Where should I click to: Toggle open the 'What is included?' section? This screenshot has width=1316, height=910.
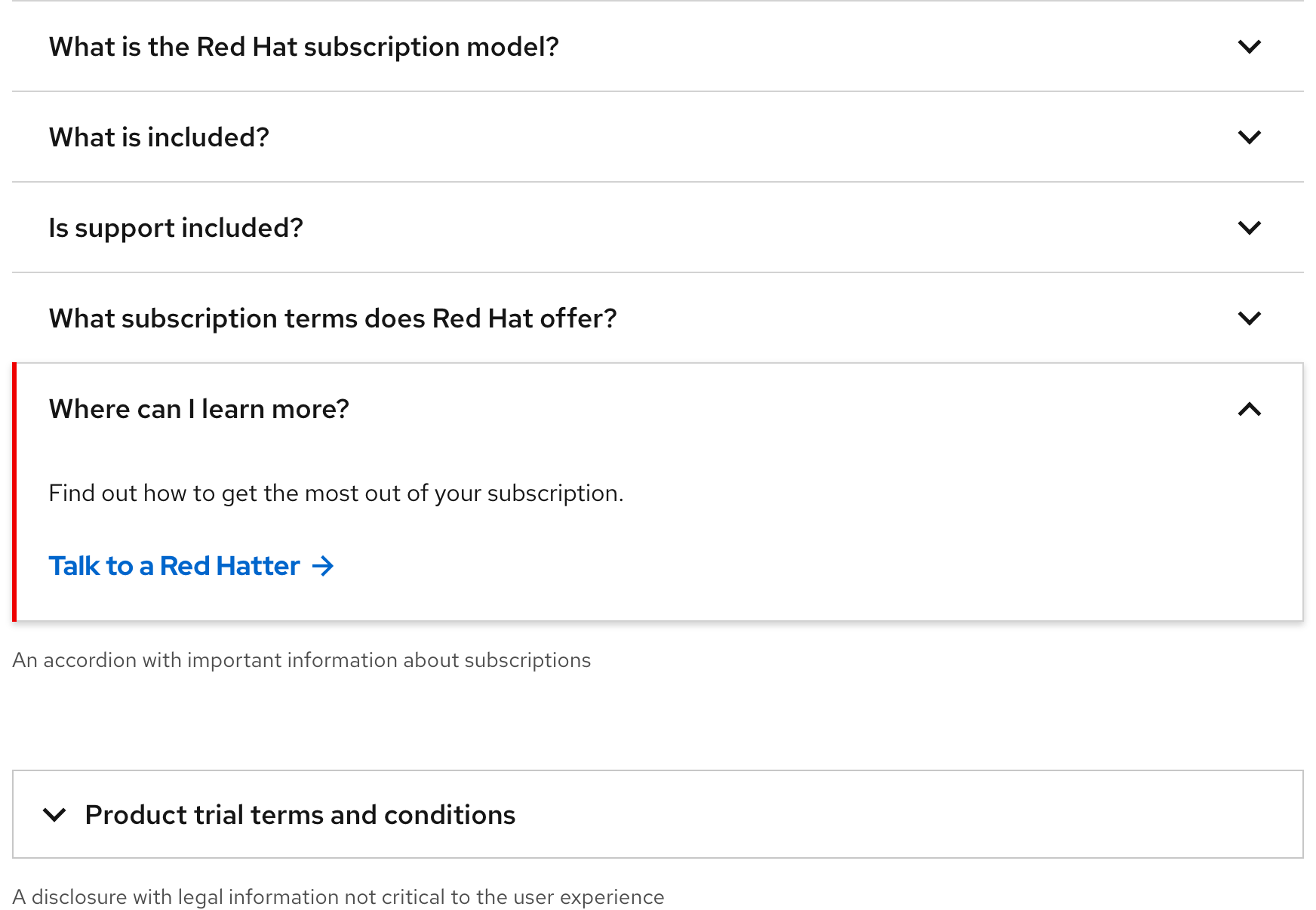[x=158, y=137]
